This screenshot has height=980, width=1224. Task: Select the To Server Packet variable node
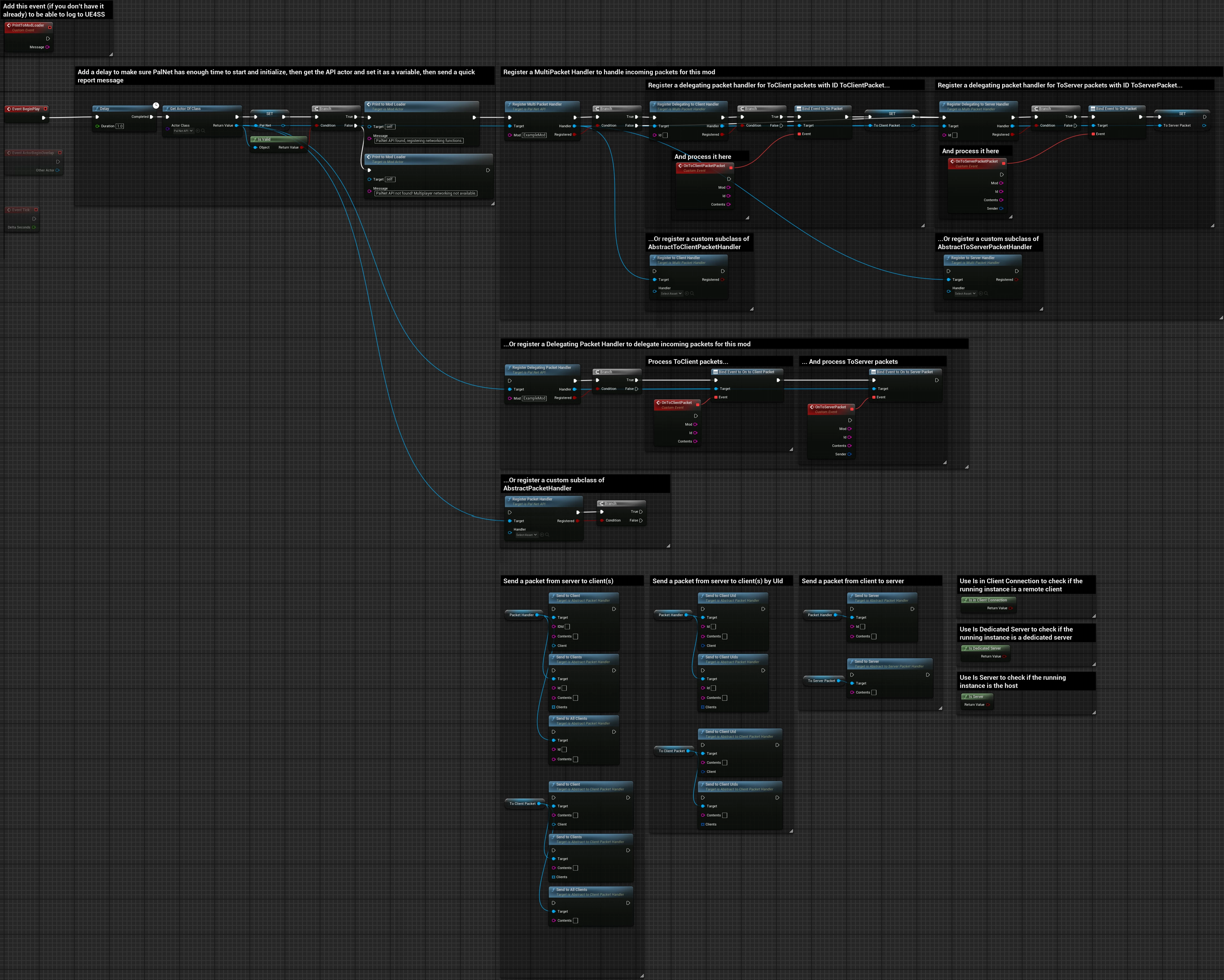822,681
